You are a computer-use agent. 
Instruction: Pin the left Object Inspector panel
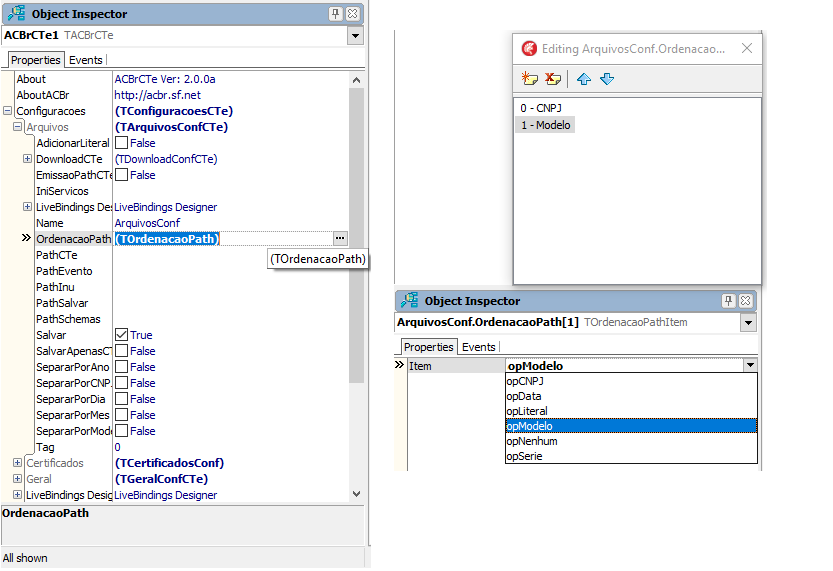click(335, 14)
